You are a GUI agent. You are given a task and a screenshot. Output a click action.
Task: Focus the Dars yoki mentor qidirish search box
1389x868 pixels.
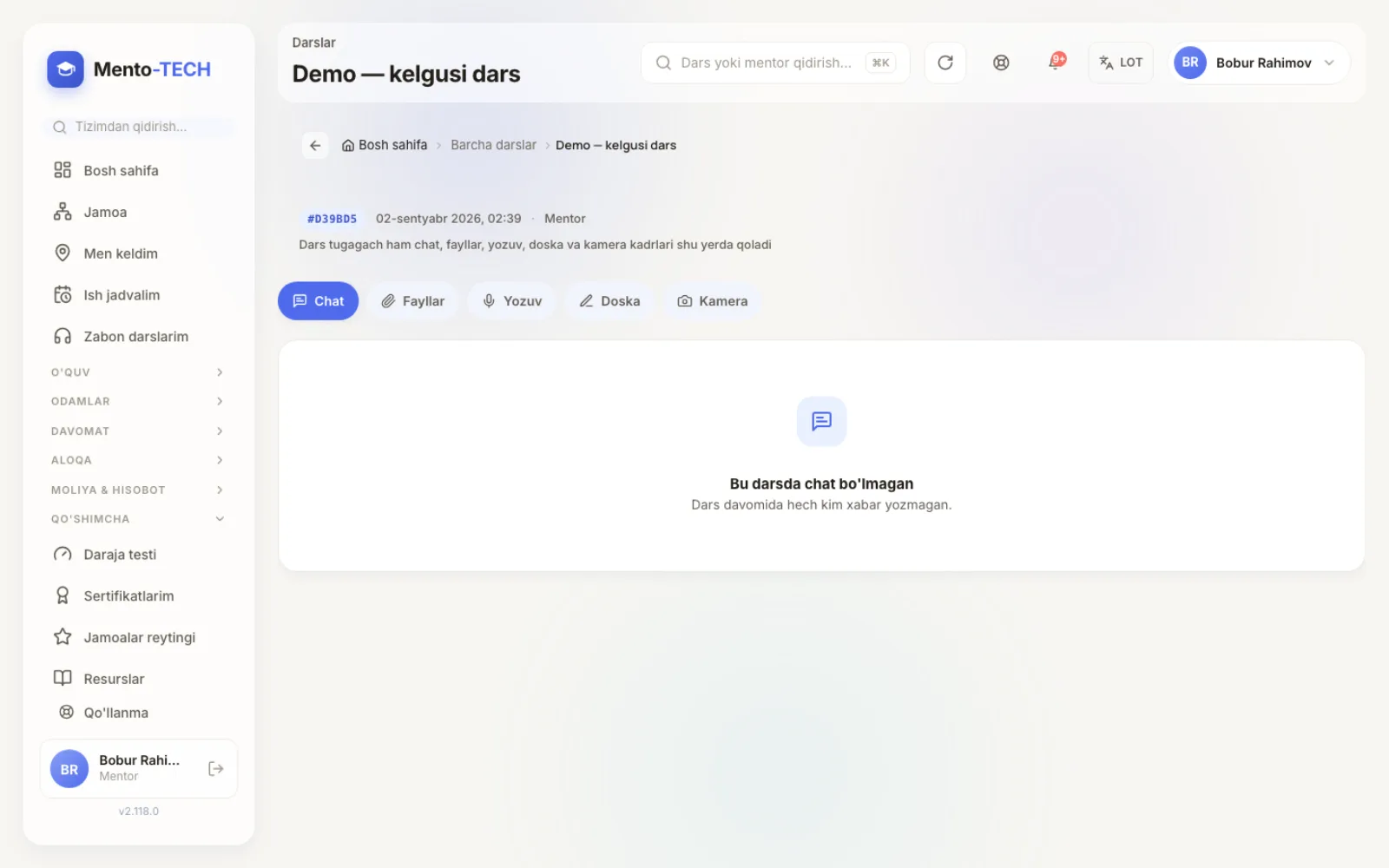(x=775, y=62)
